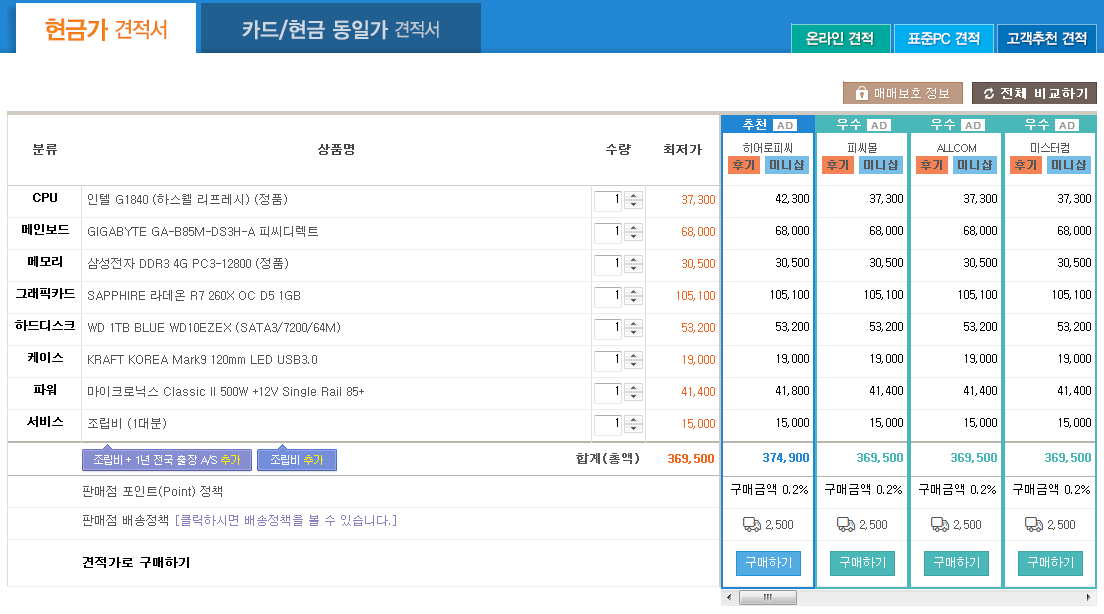Switch to 카드/현금 동일가 견적서 tab
This screenshot has width=1104, height=614.
click(340, 29)
